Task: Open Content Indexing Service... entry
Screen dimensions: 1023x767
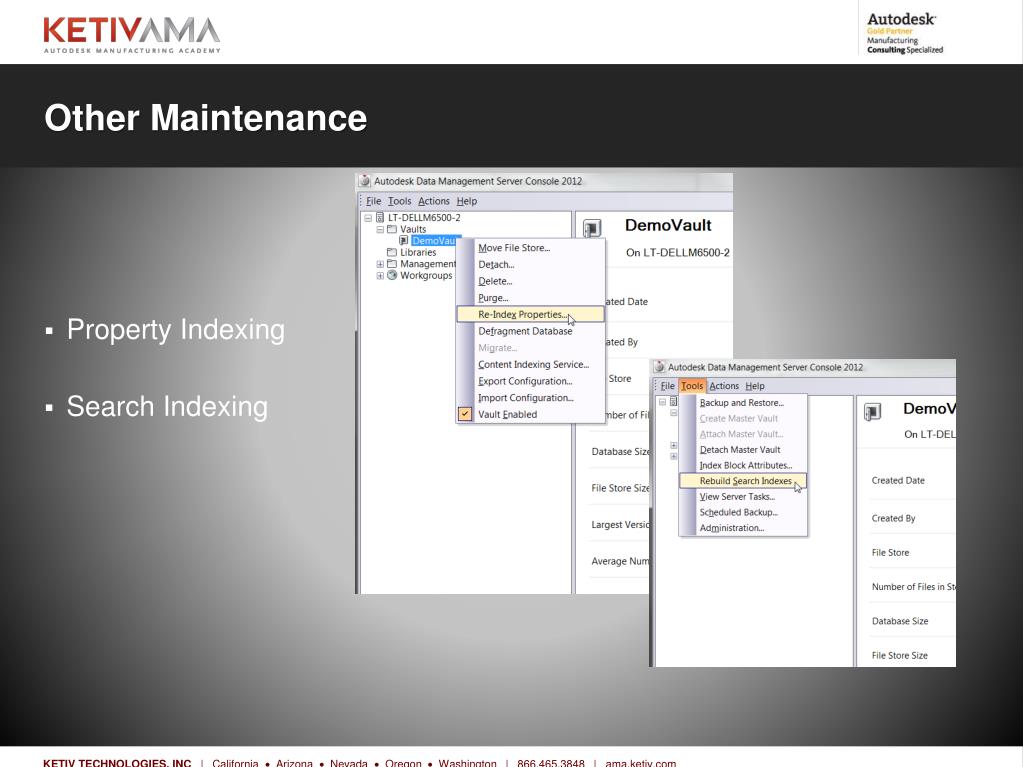Action: pos(530,364)
